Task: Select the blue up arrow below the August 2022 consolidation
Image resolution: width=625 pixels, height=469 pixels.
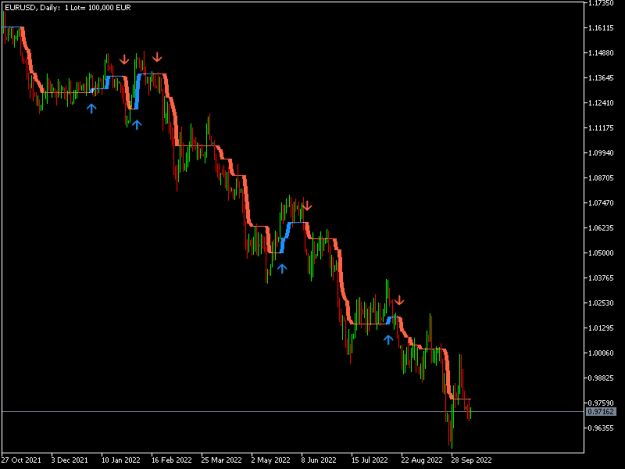Action: pos(388,339)
